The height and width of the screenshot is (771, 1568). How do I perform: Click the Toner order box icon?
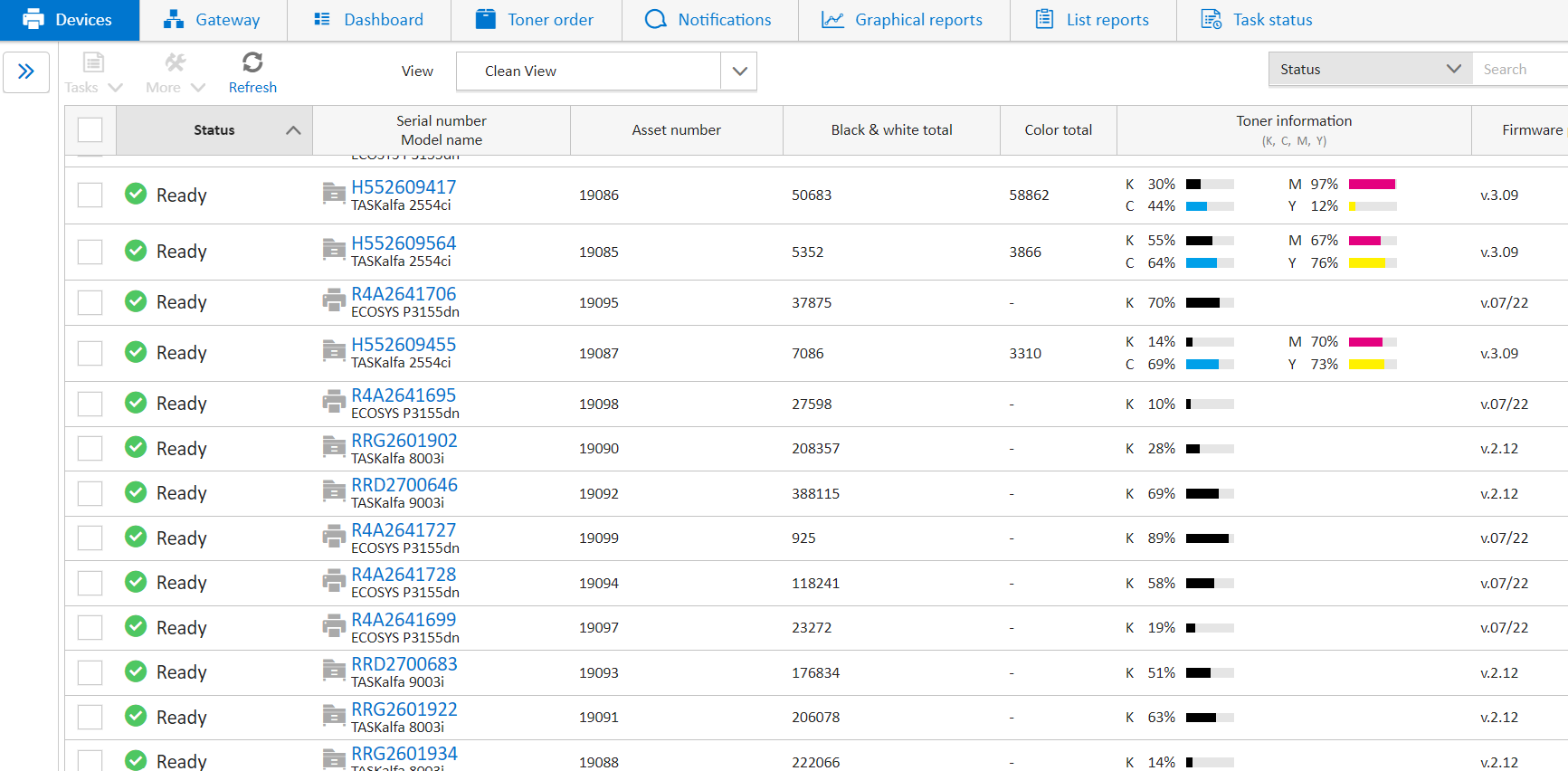(x=486, y=19)
